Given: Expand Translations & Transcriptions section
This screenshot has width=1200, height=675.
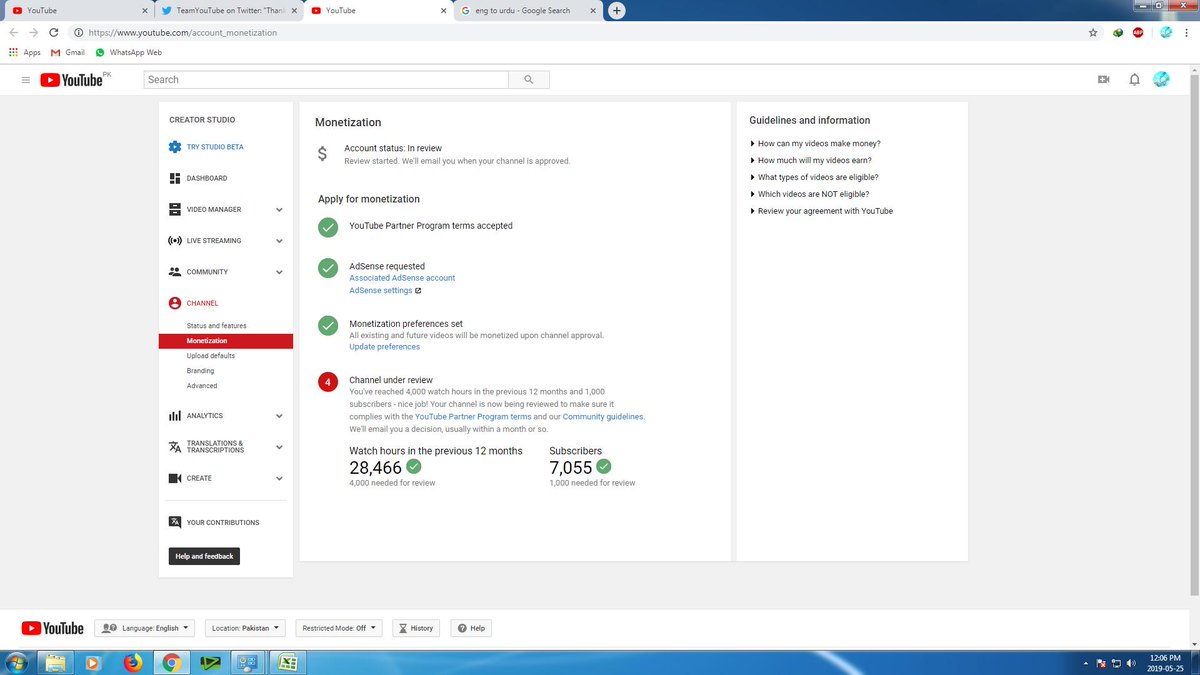Looking at the screenshot, I should [279, 447].
